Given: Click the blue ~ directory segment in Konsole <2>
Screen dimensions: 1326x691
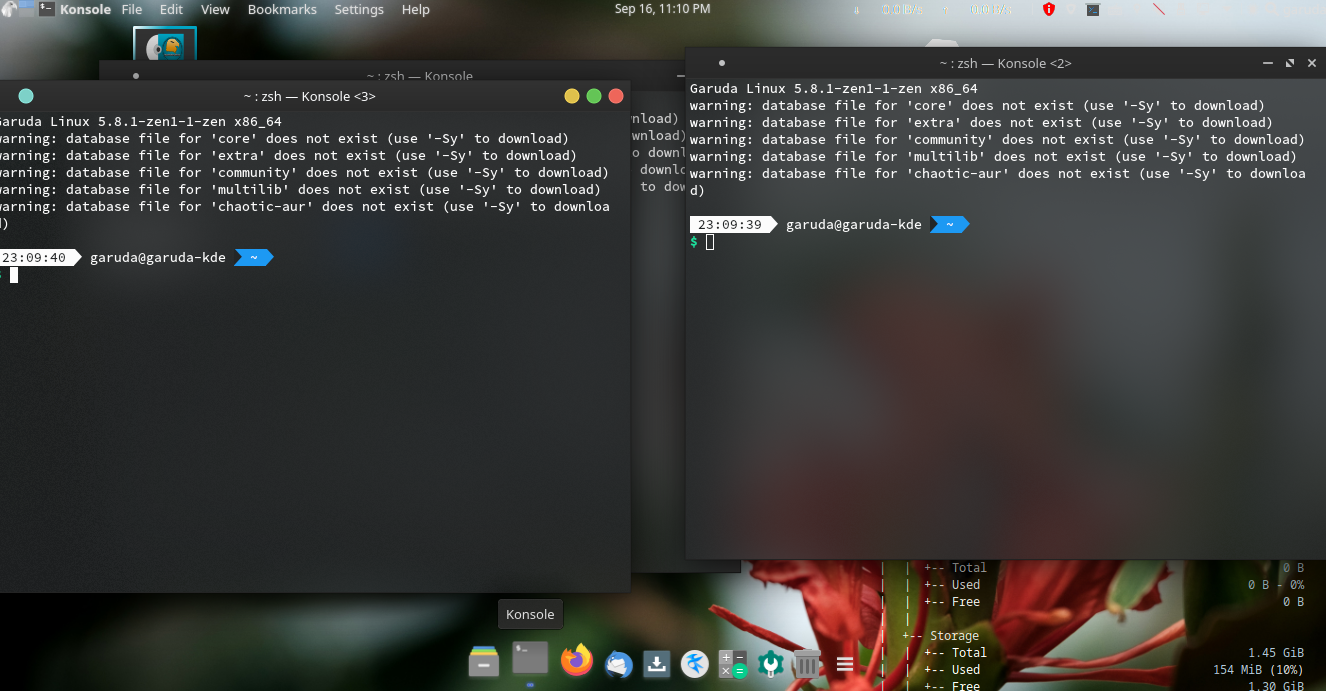Looking at the screenshot, I should (950, 225).
